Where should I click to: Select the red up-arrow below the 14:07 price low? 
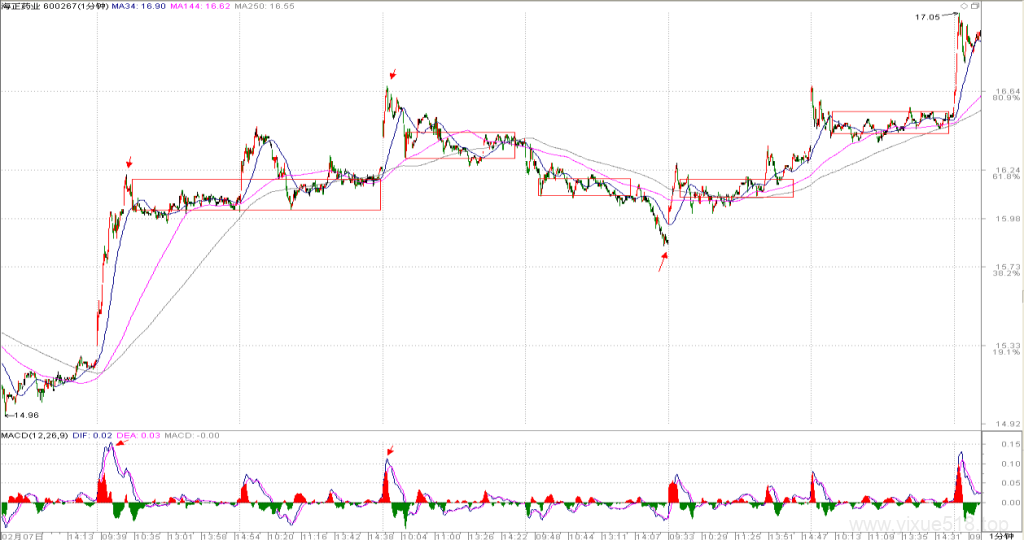pyautogui.click(x=664, y=262)
